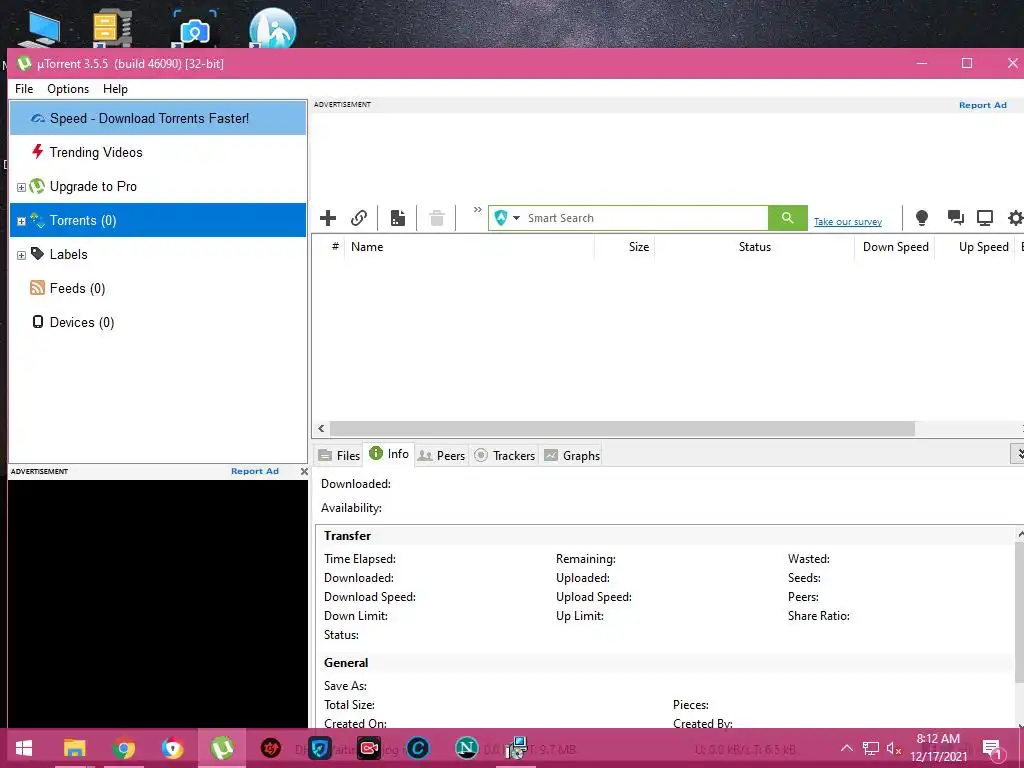The image size is (1024, 768).
Task: Open Google Chrome from the taskbar
Action: (123, 748)
